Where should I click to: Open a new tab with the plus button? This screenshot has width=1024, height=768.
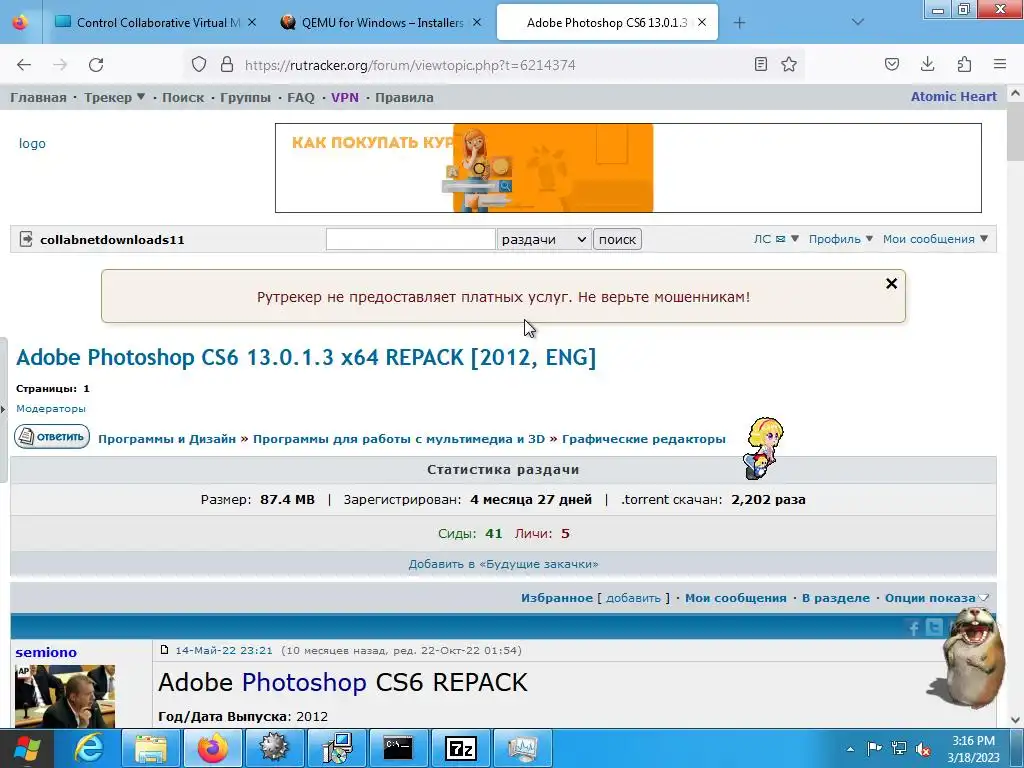click(739, 23)
